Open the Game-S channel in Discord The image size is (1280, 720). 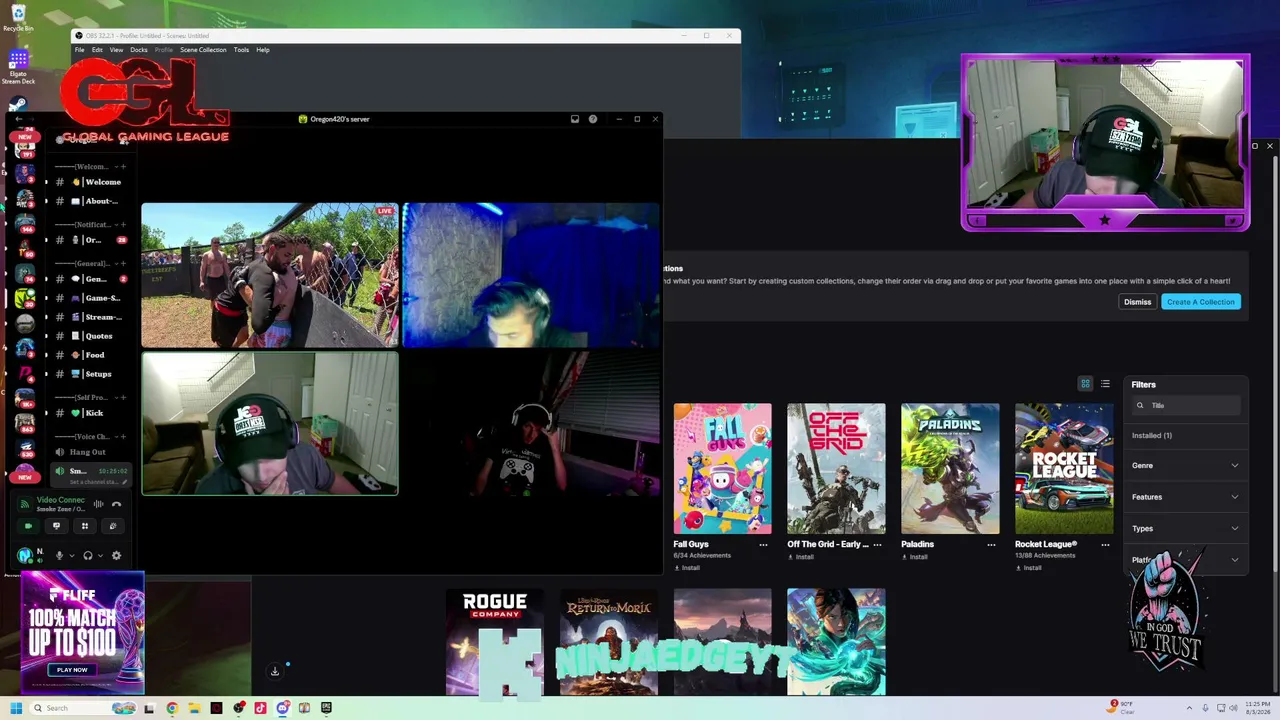[x=91, y=298]
